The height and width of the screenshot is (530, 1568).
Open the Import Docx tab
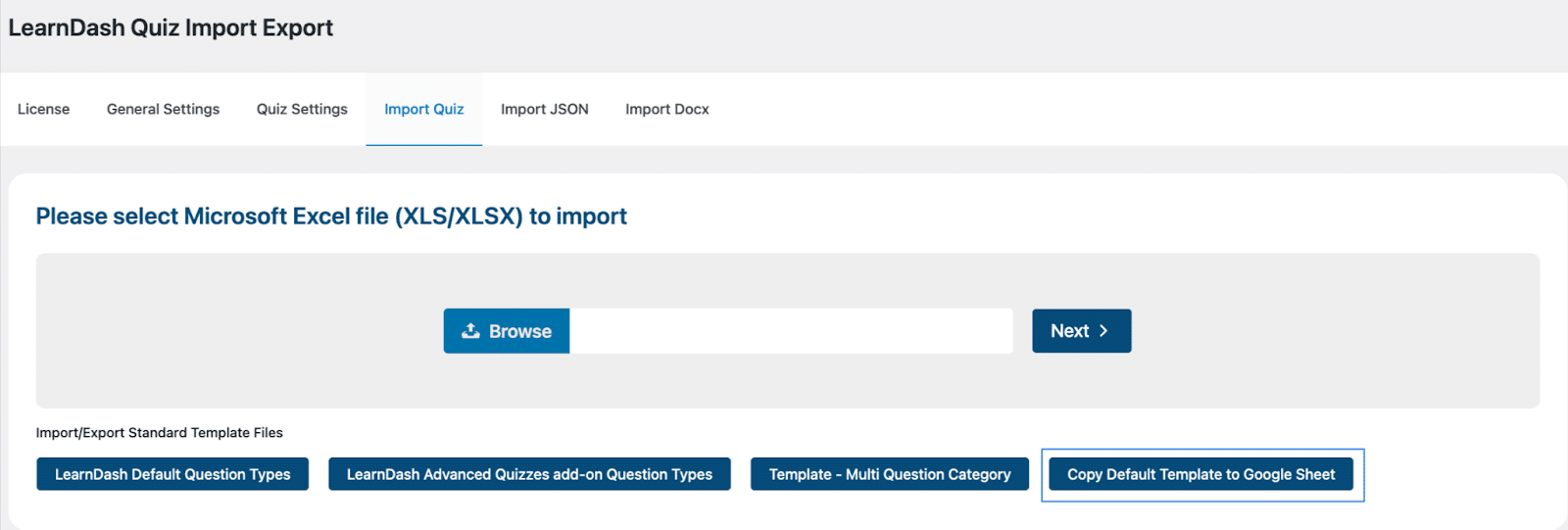coord(666,109)
